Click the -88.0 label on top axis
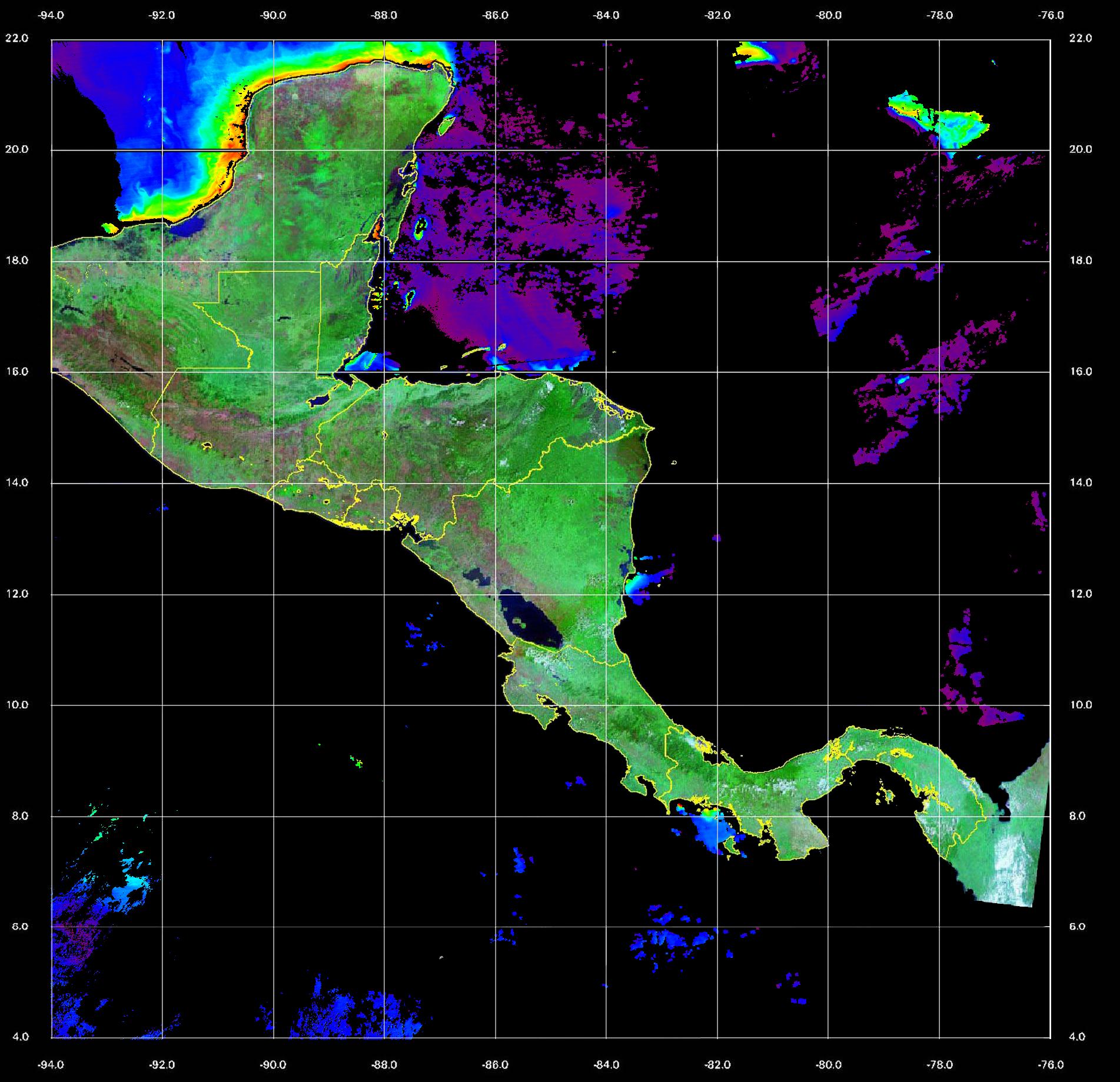Image resolution: width=1120 pixels, height=1082 pixels. tap(384, 16)
